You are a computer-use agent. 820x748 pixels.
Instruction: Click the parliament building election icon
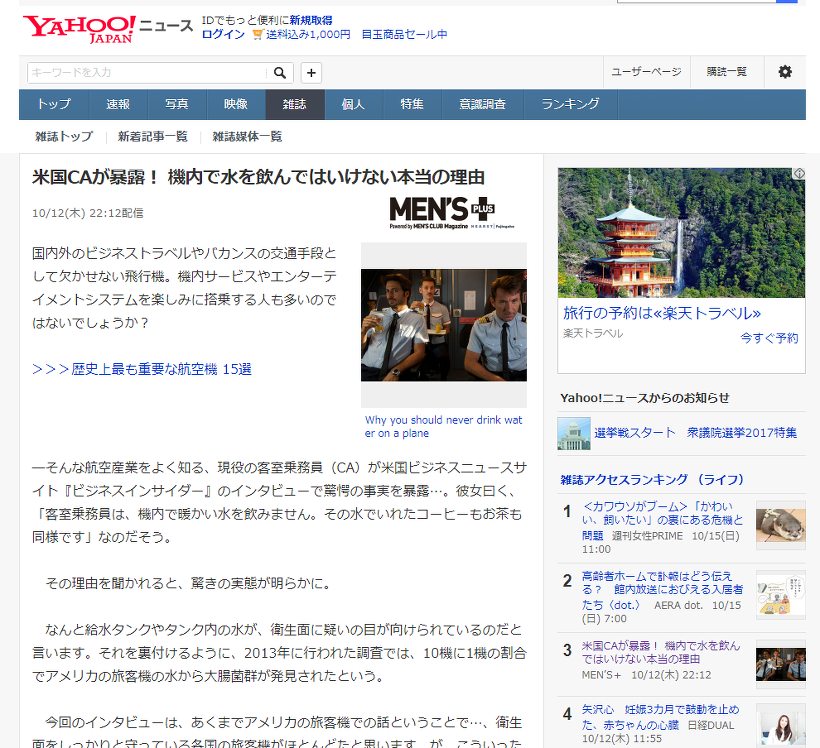point(573,433)
